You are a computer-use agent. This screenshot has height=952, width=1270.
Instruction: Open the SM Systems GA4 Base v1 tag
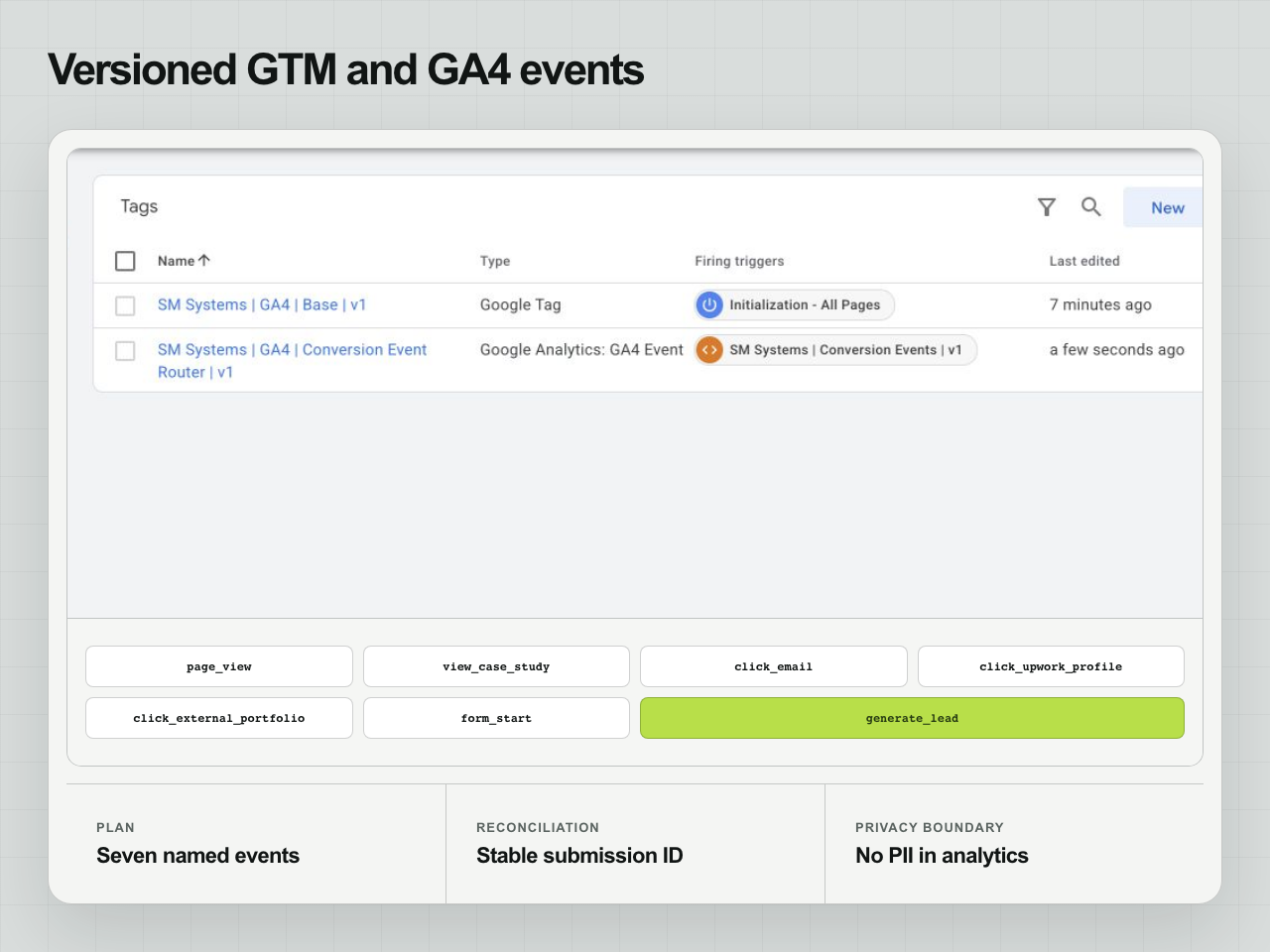tap(262, 304)
